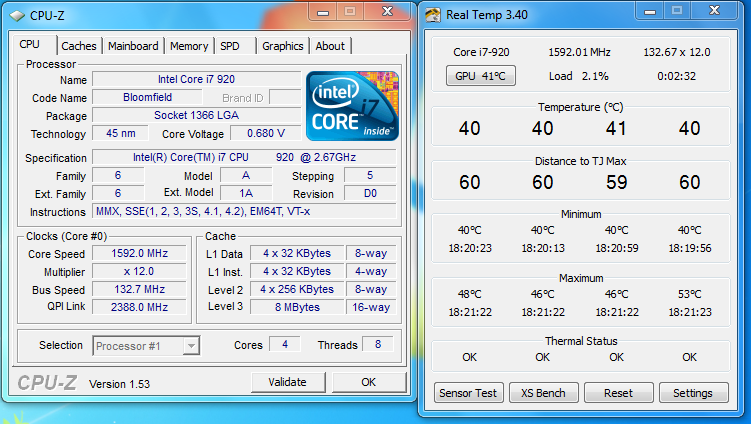
Task: Click the Revision value 'D0'
Action: [x=370, y=194]
